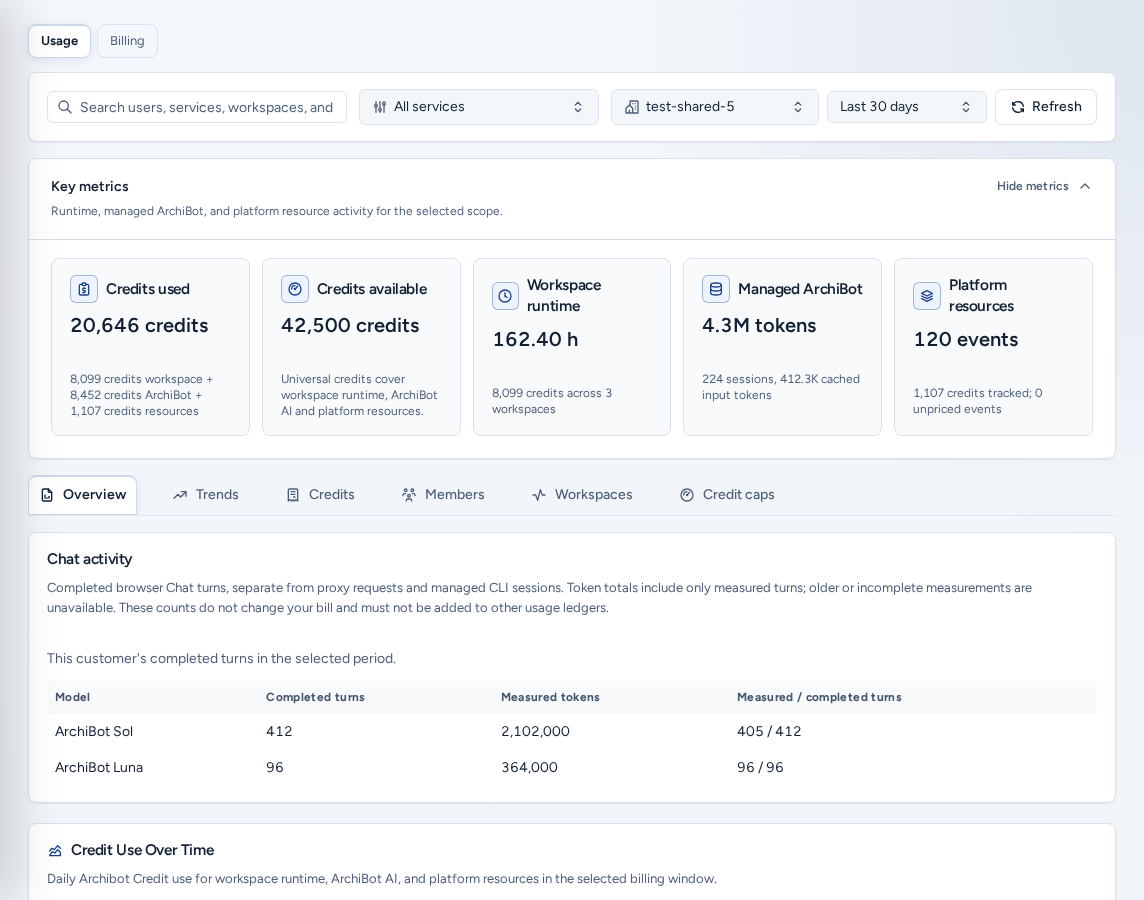
Task: Click the 162.40 h runtime value
Action: pos(536,339)
